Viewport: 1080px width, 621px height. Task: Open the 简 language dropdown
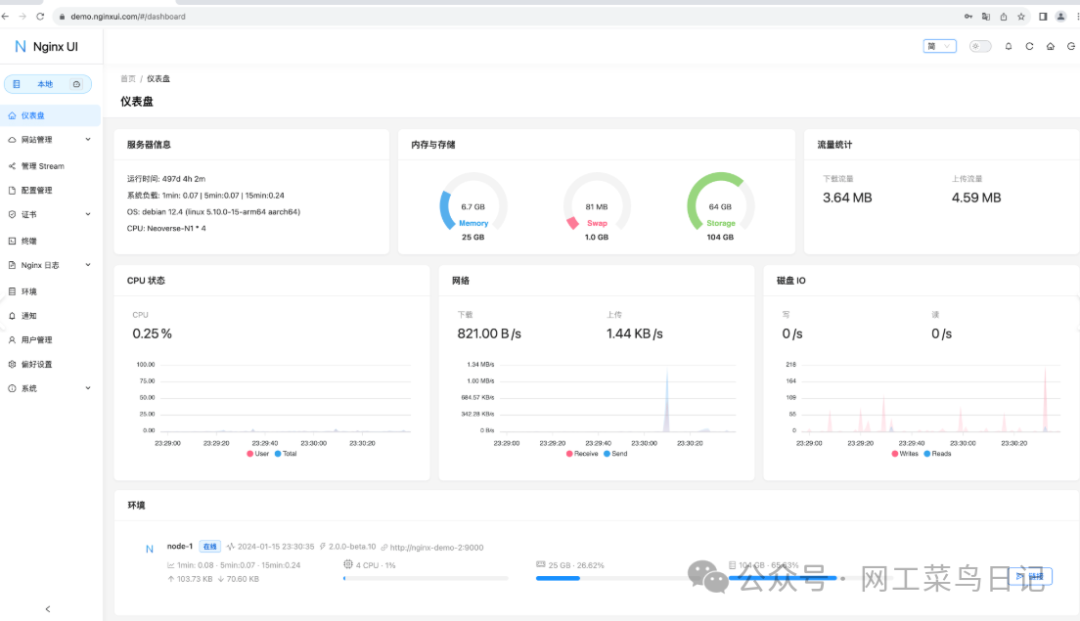point(939,46)
